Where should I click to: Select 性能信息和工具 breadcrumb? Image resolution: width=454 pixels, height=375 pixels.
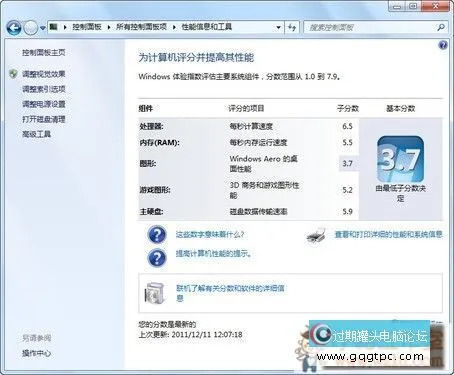tap(207, 27)
